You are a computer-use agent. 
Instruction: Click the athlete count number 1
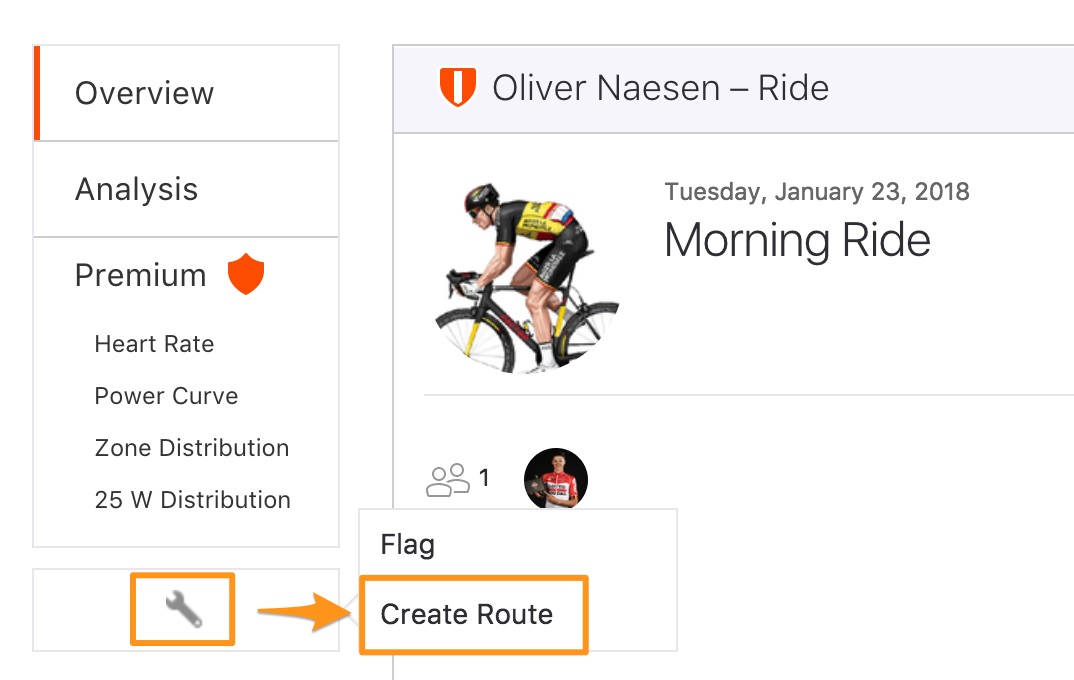[x=484, y=477]
